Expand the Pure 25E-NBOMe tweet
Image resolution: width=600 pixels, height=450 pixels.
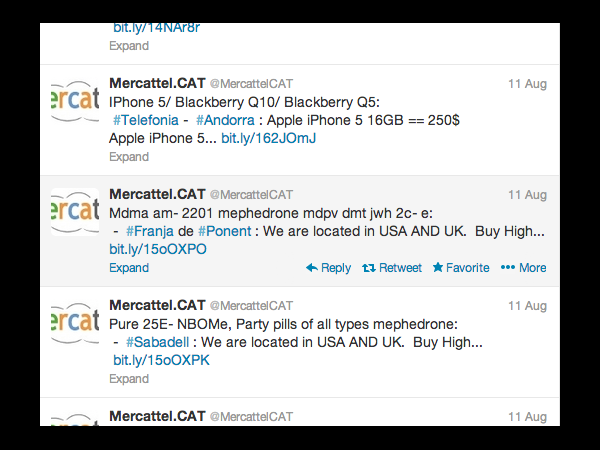pyautogui.click(x=129, y=378)
